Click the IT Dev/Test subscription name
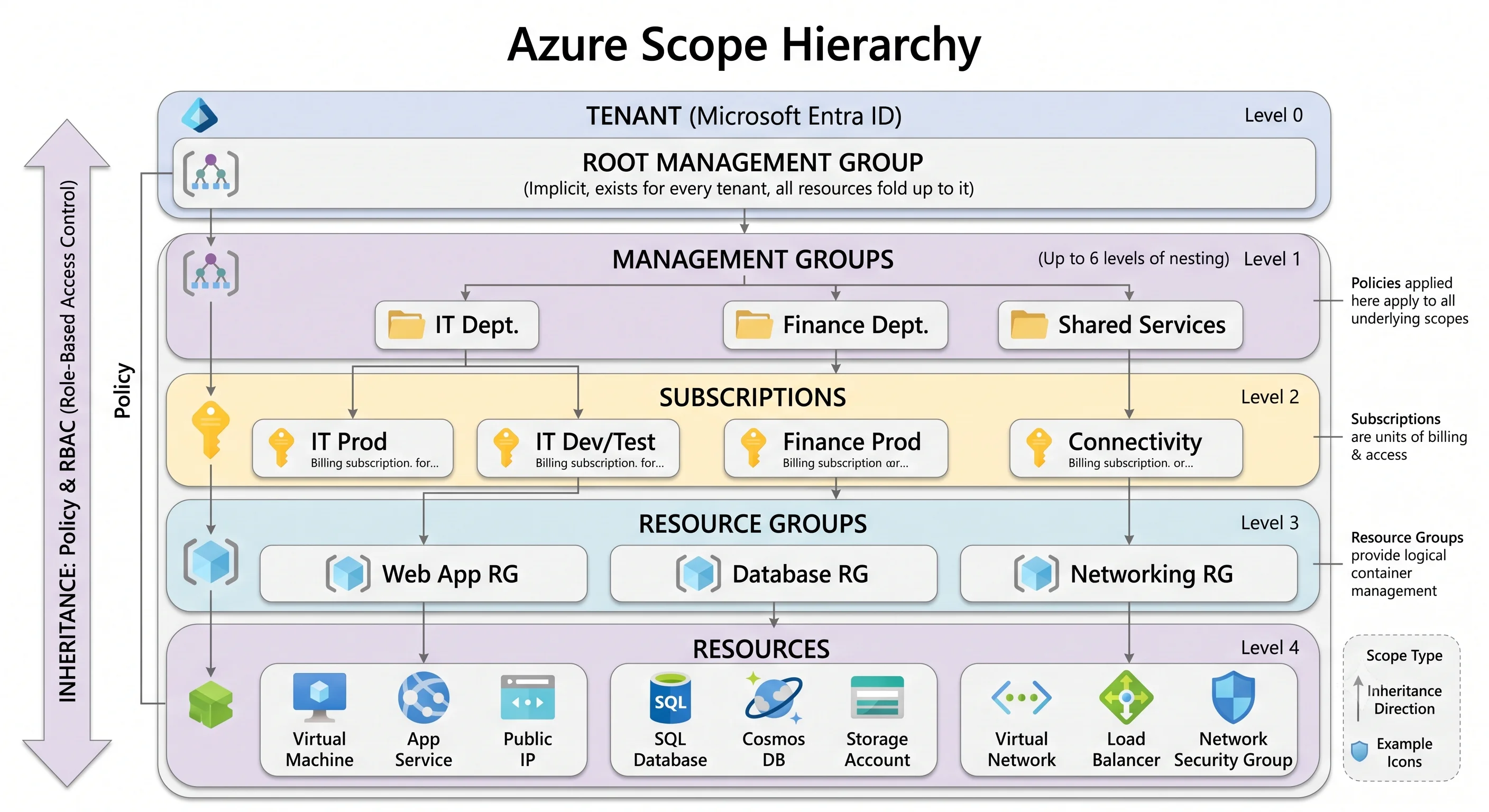This screenshot has height=812, width=1489. 595,441
